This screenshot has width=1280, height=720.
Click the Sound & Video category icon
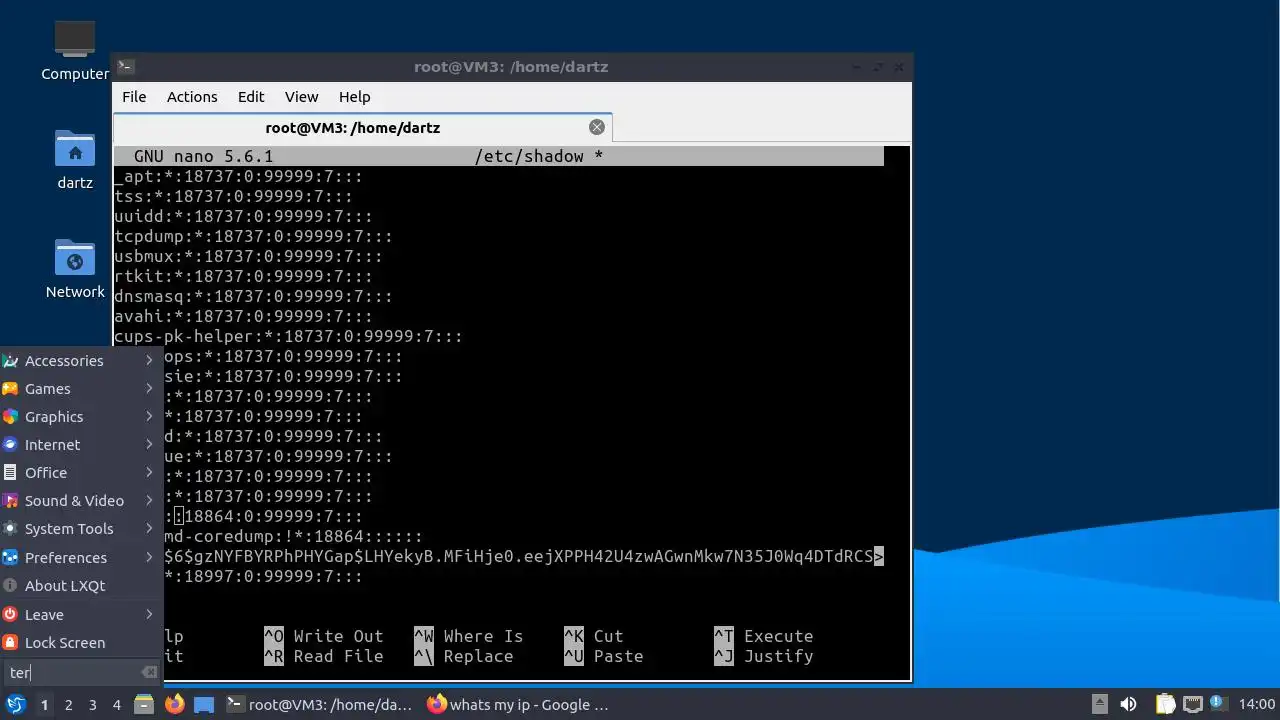(x=10, y=501)
